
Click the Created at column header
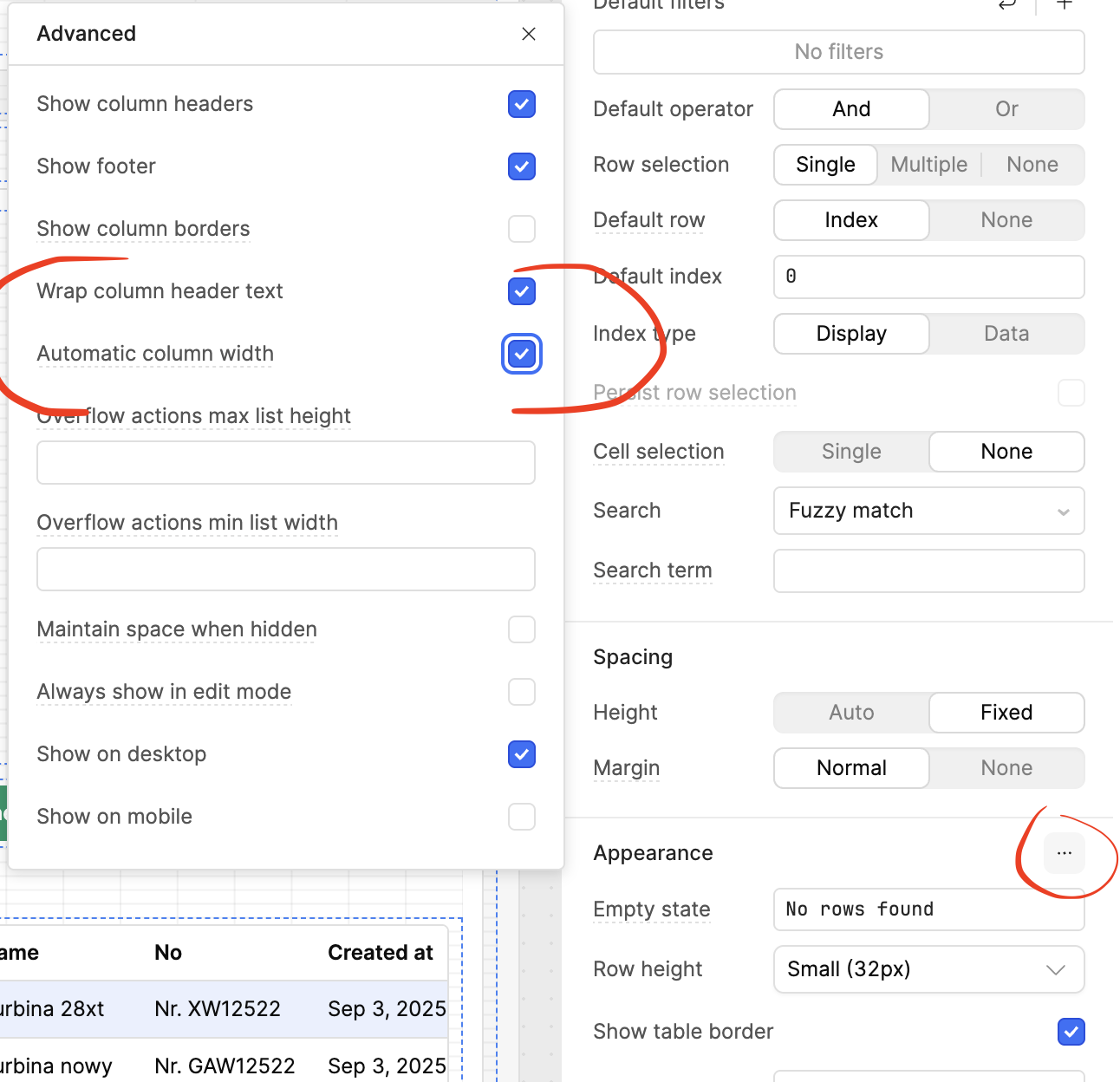tap(380, 953)
